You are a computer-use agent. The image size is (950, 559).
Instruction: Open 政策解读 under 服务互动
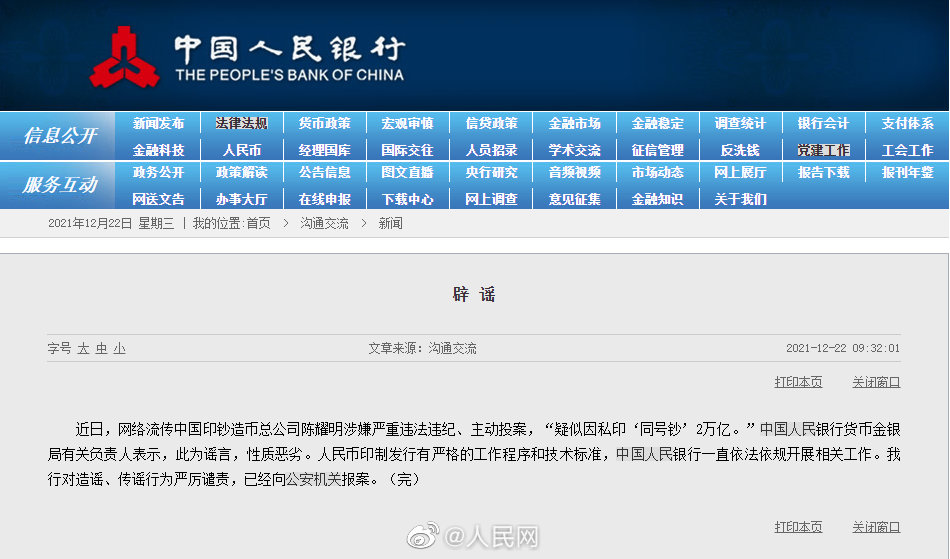241,172
